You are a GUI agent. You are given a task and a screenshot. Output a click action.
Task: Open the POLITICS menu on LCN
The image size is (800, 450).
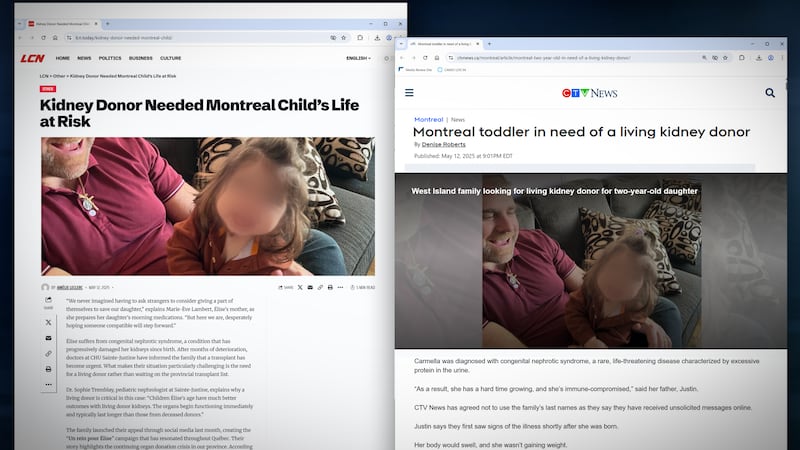click(110, 58)
